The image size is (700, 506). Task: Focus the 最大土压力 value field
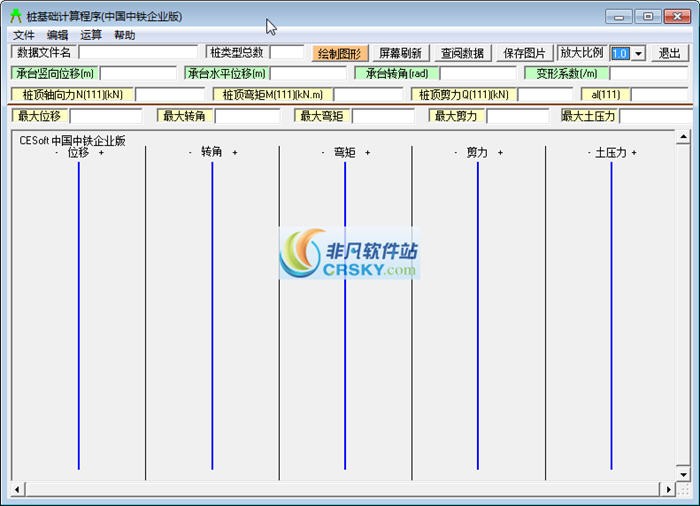click(656, 116)
